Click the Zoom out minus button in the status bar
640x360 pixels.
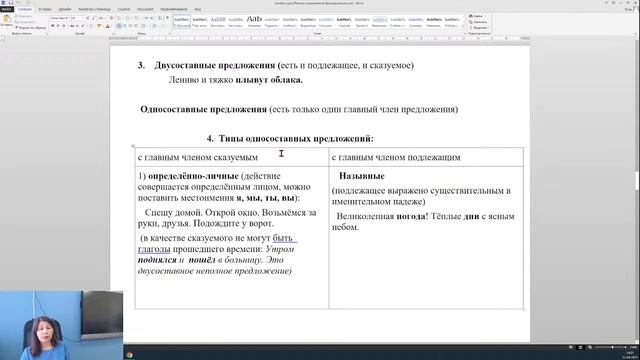[x=596, y=347]
